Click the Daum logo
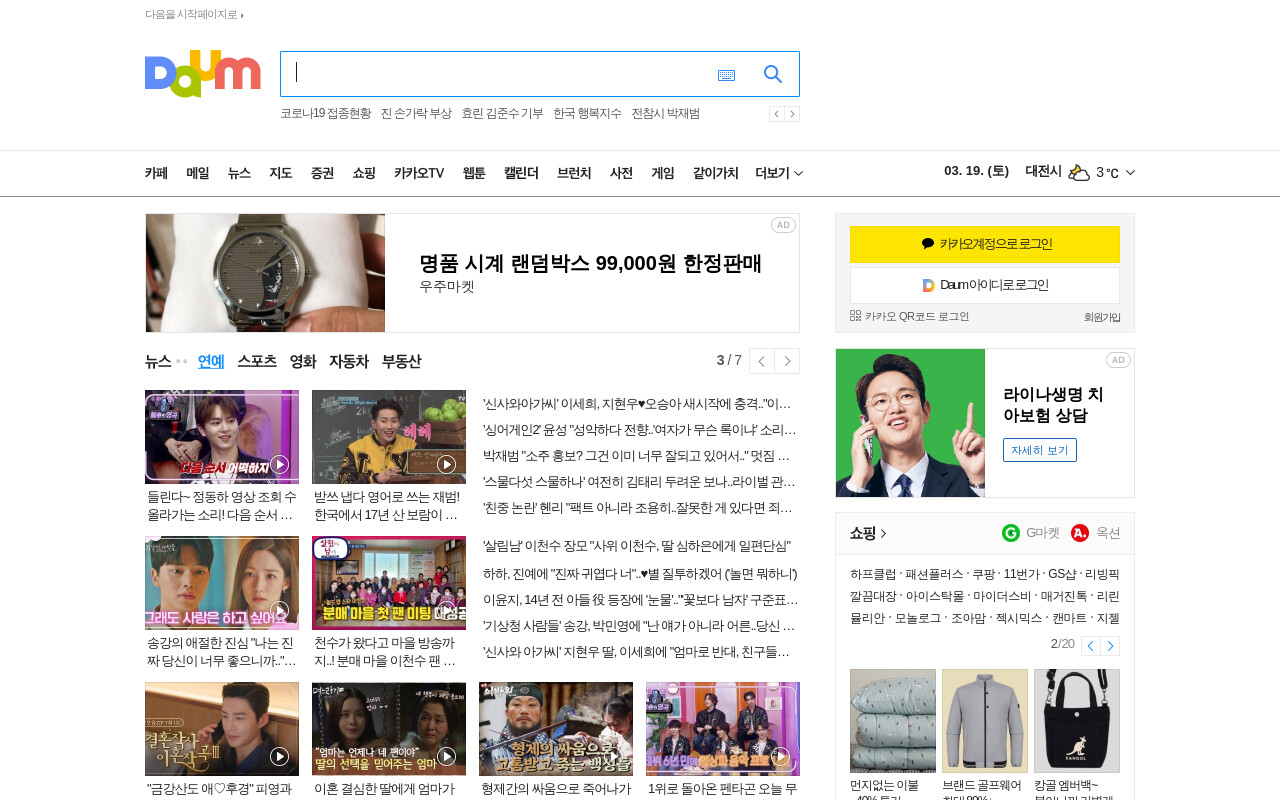Image resolution: width=1280 pixels, height=800 pixels. (203, 74)
